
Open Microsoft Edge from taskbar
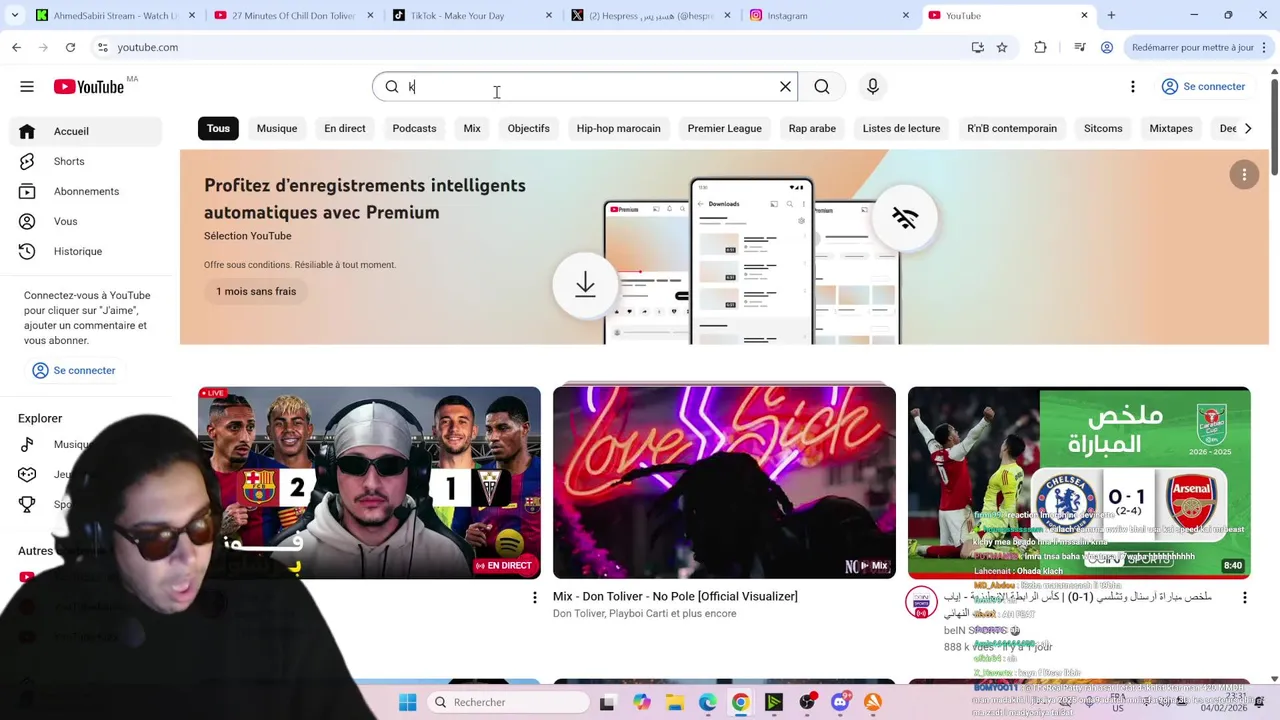[x=708, y=702]
